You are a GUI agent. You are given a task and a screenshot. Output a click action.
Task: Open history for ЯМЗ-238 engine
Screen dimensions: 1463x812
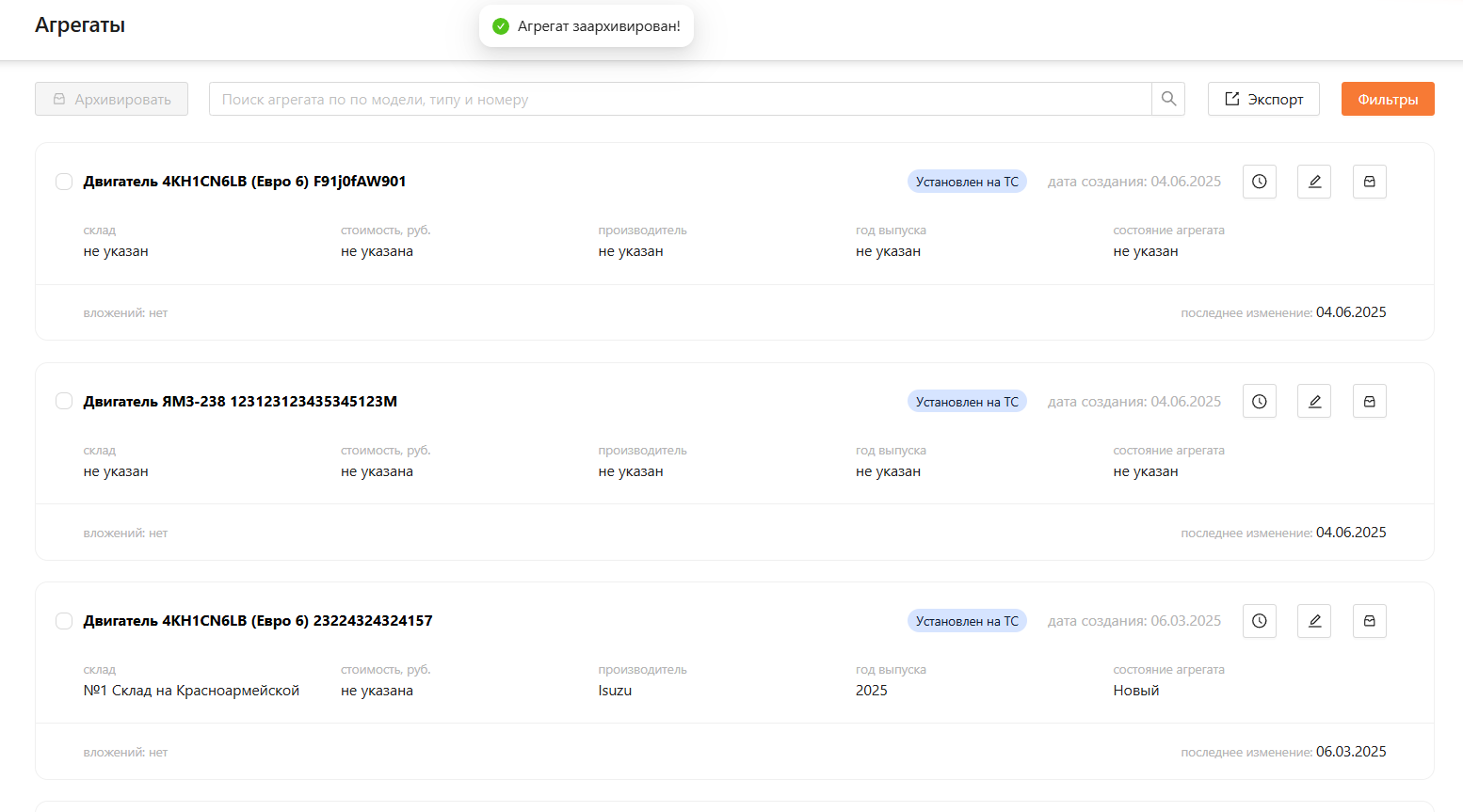1259,402
